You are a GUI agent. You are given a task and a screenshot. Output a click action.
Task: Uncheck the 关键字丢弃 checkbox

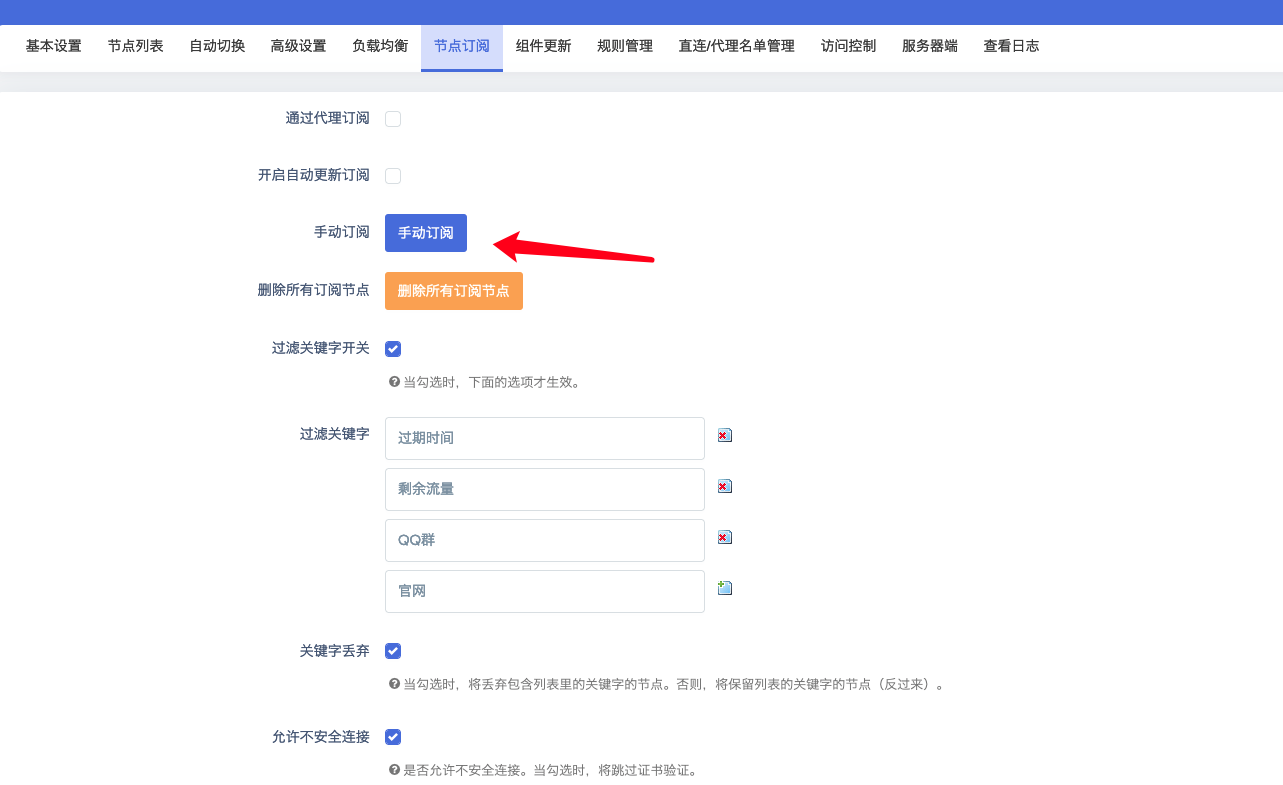(x=393, y=651)
